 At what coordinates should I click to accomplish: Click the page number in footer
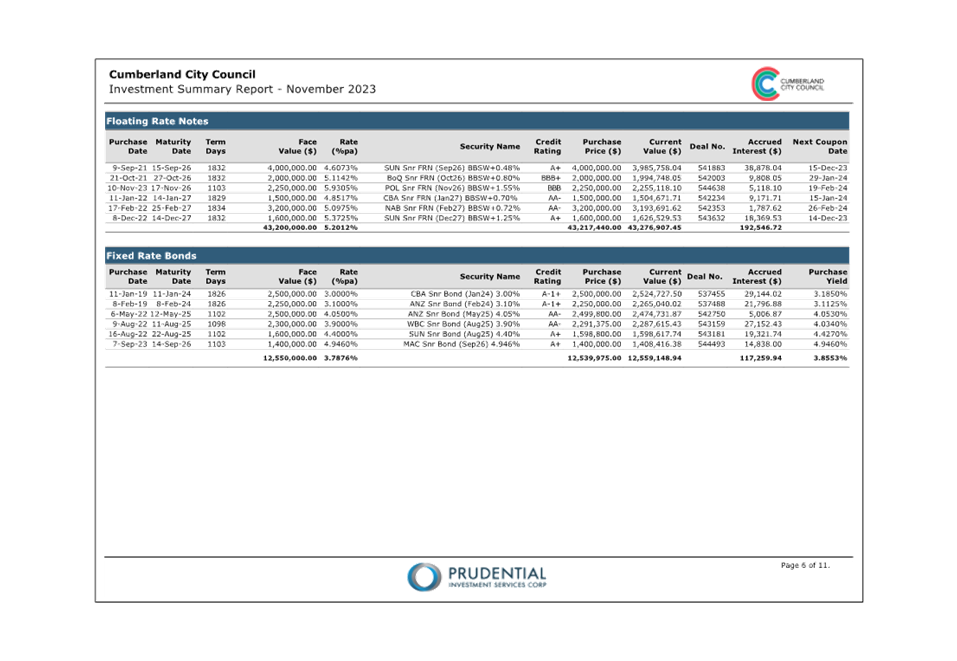coord(804,567)
